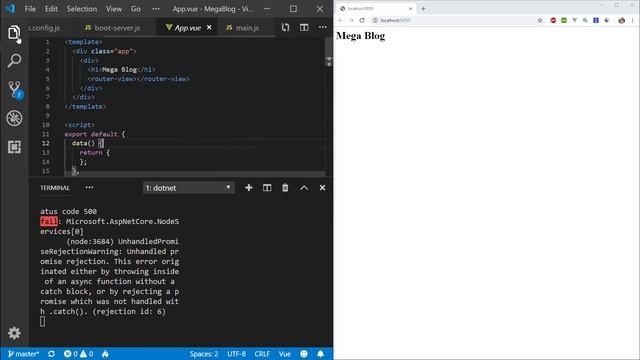Open browser profile avatar

[621, 20]
